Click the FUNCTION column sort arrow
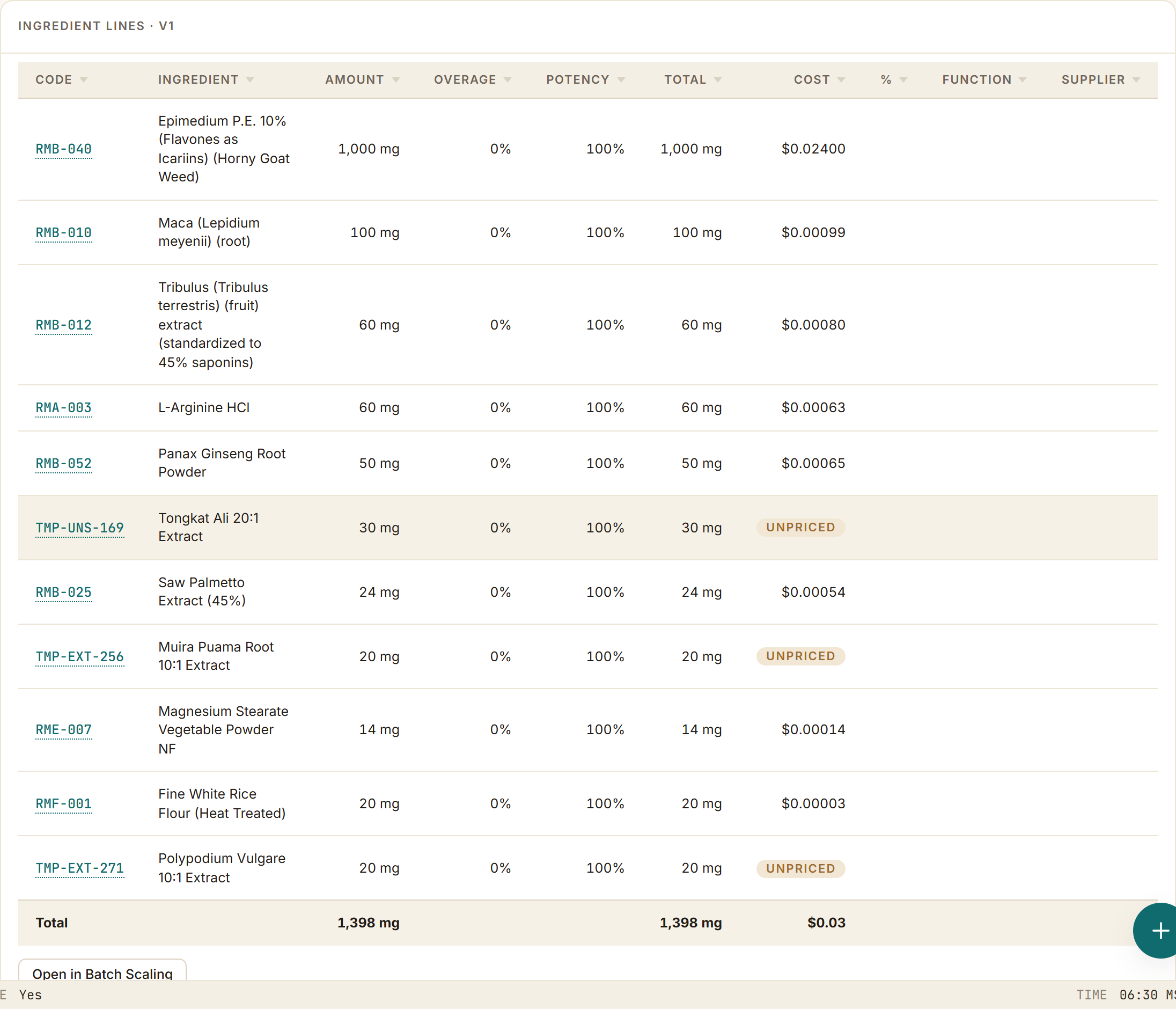This screenshot has height=1009, width=1176. pyautogui.click(x=1022, y=80)
